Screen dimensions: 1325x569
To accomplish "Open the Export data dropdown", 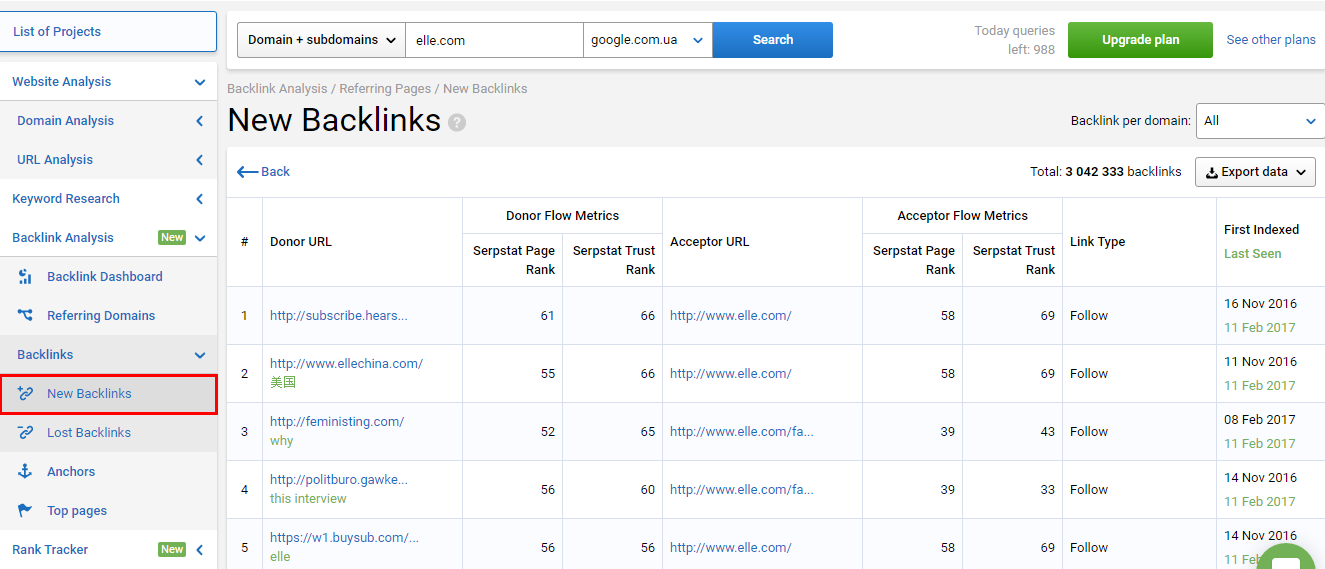I will [x=1255, y=172].
